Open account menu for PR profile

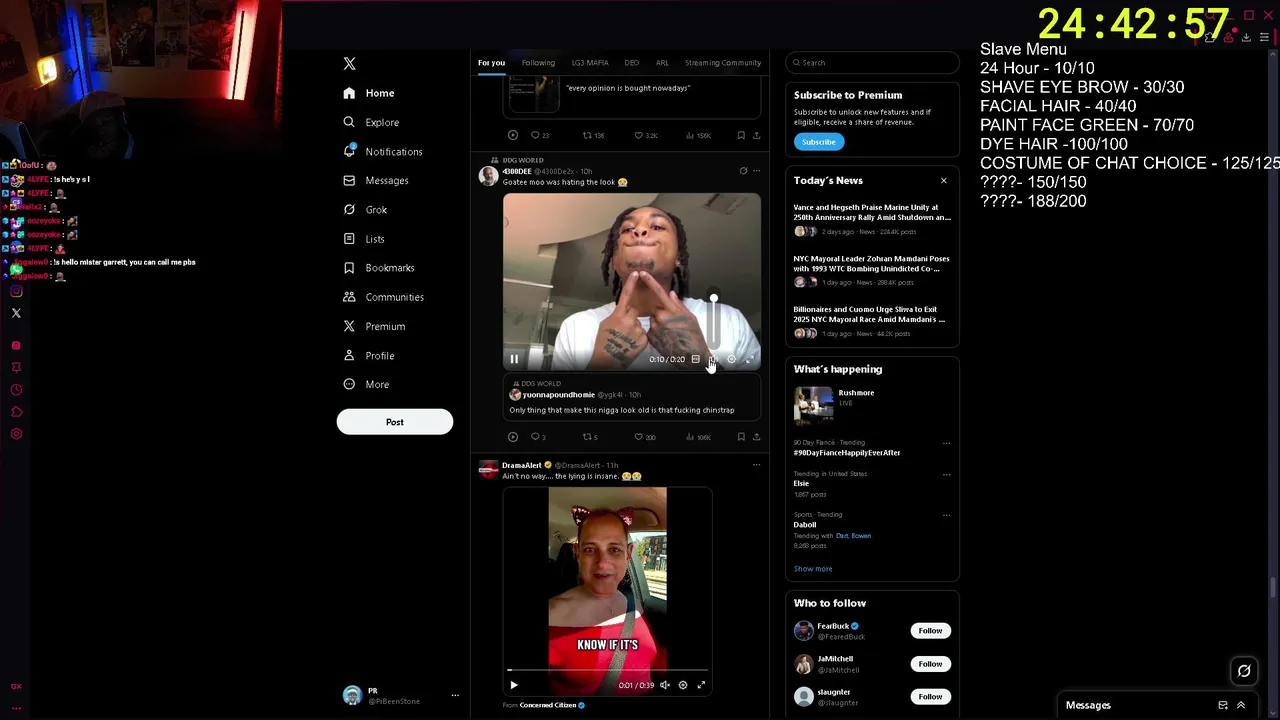(455, 695)
